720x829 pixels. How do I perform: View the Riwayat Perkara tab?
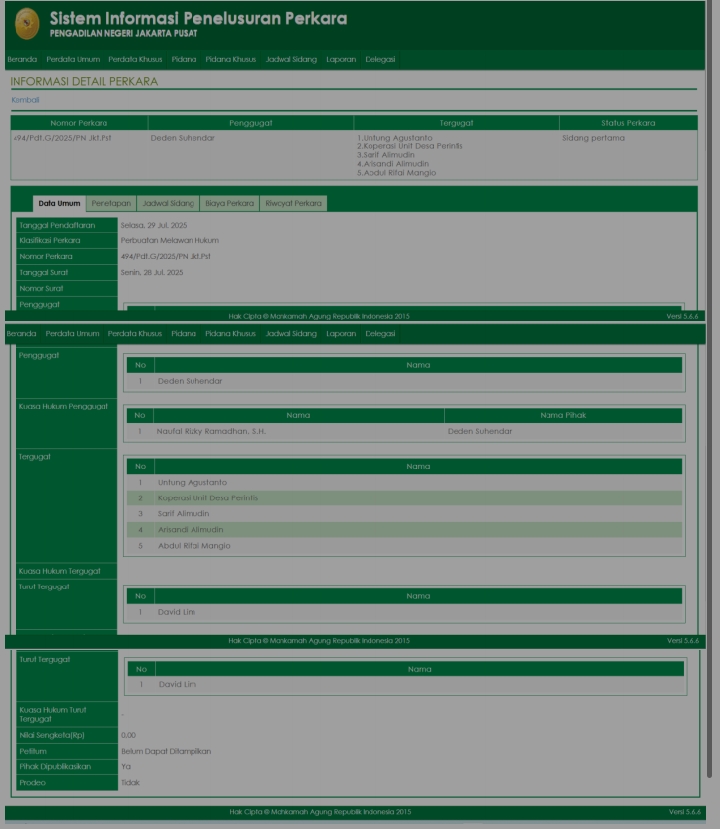coord(293,203)
